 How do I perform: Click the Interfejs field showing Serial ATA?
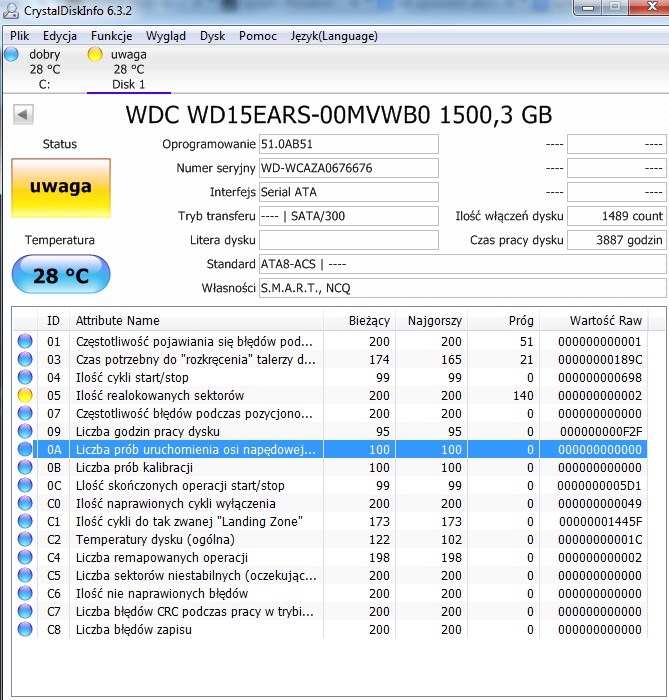pyautogui.click(x=349, y=192)
